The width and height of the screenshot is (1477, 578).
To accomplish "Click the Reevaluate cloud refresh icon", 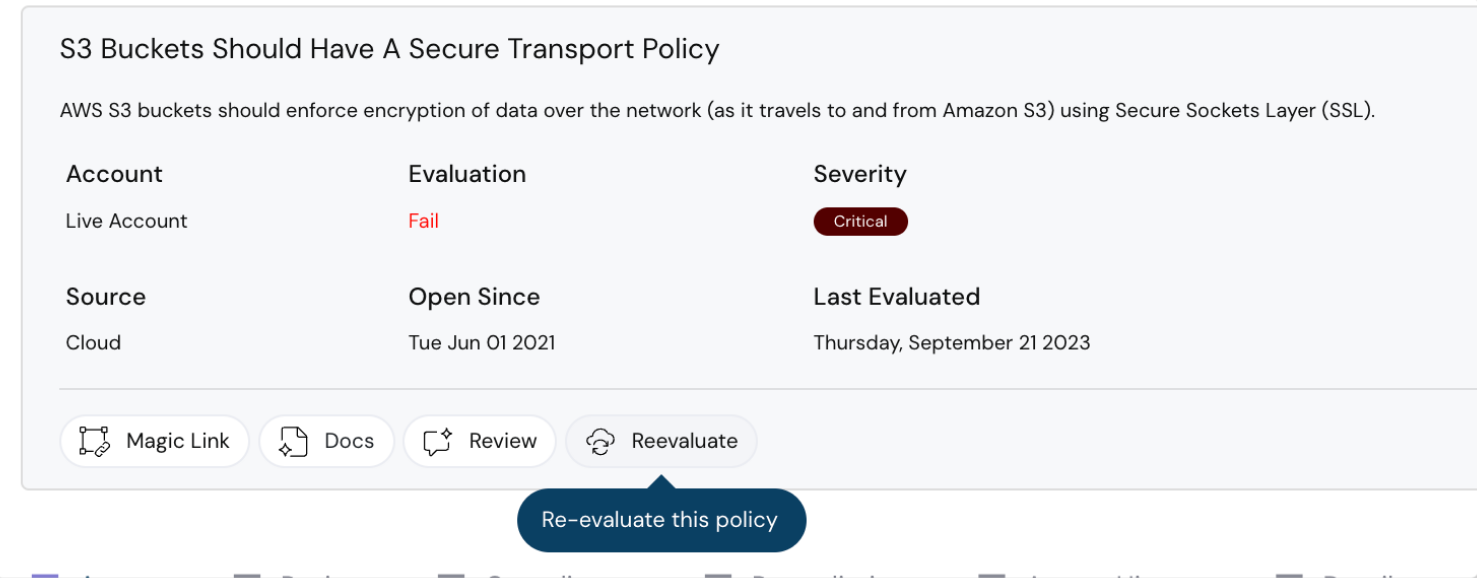I will click(600, 441).
